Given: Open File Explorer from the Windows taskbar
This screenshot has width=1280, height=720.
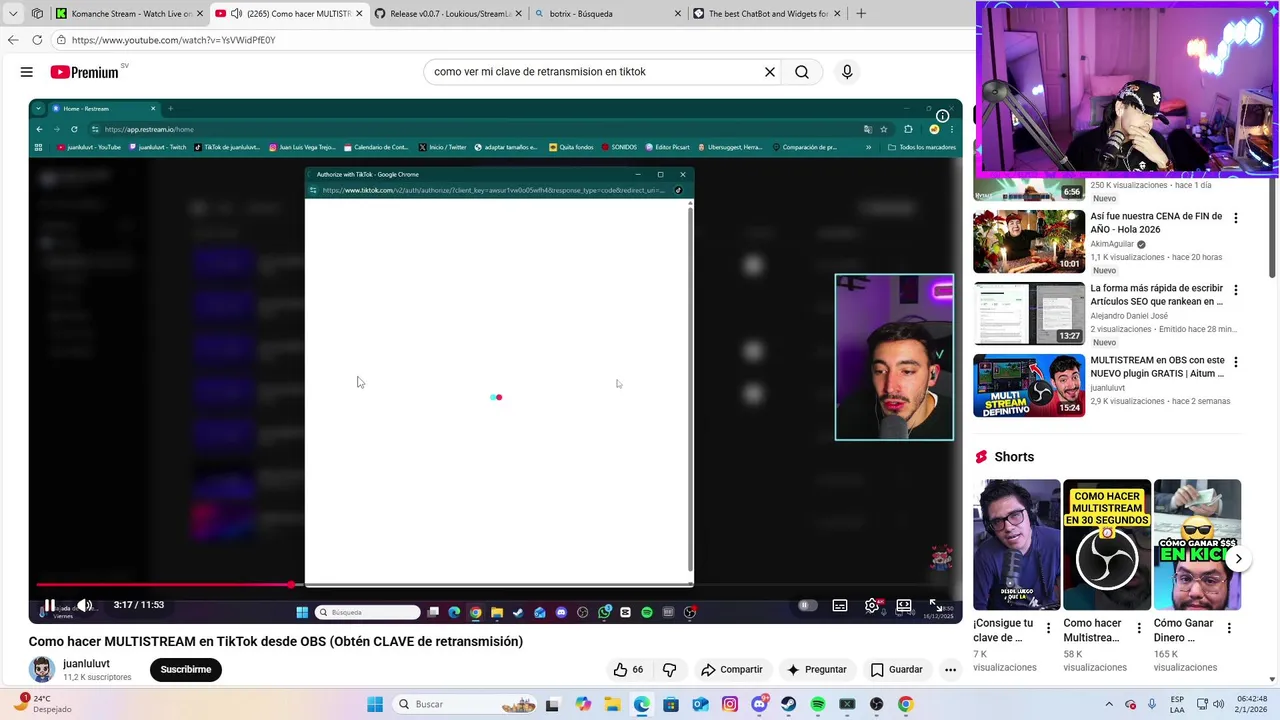Looking at the screenshot, I should (x=612, y=704).
